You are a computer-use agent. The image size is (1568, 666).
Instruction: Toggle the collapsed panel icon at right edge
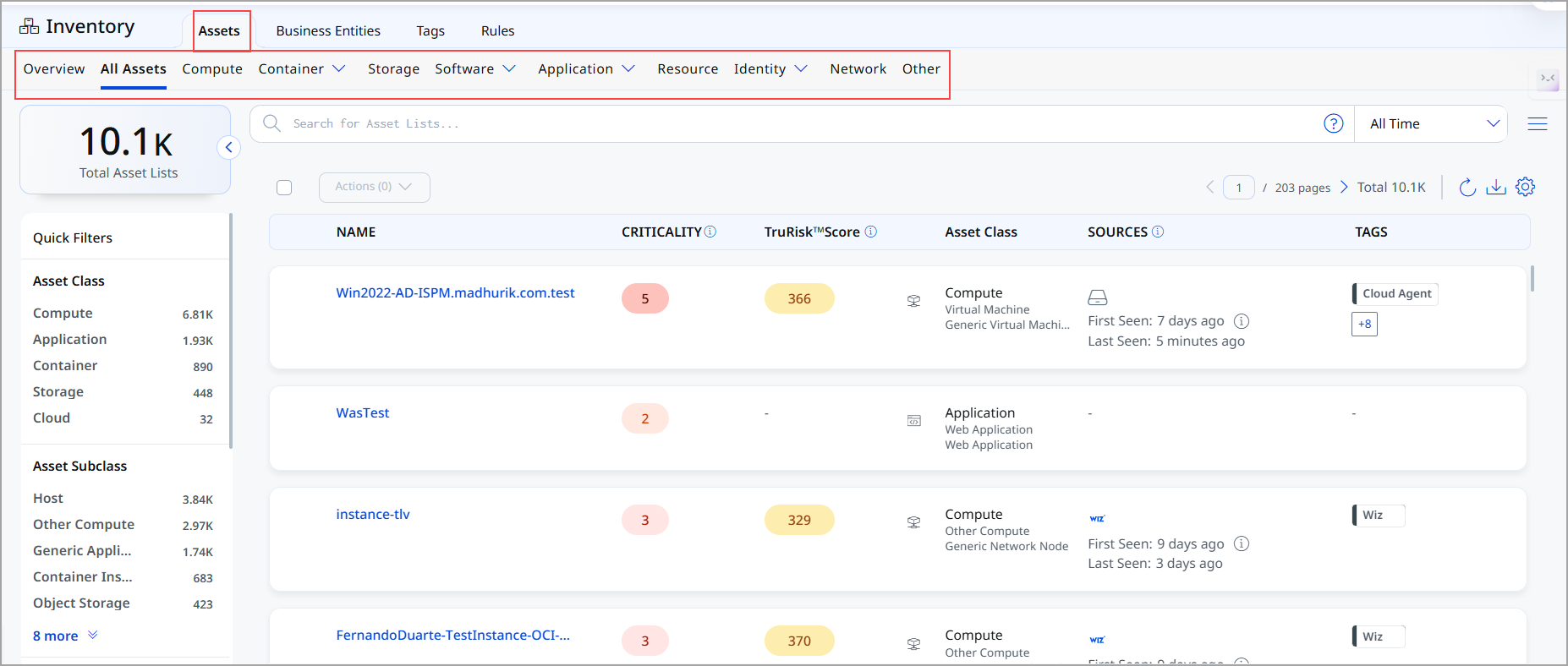point(1548,79)
